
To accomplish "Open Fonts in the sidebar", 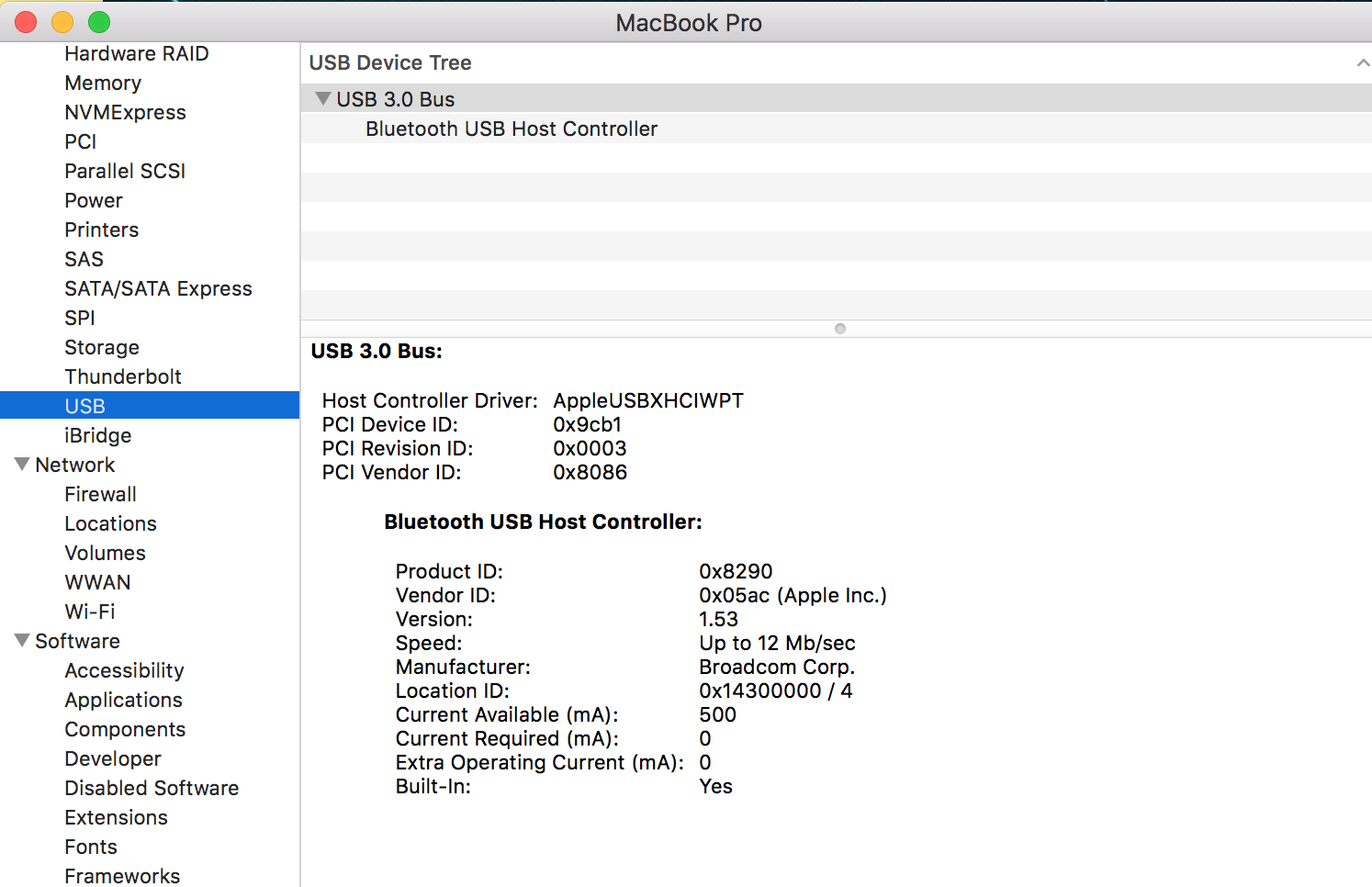I will [x=91, y=847].
